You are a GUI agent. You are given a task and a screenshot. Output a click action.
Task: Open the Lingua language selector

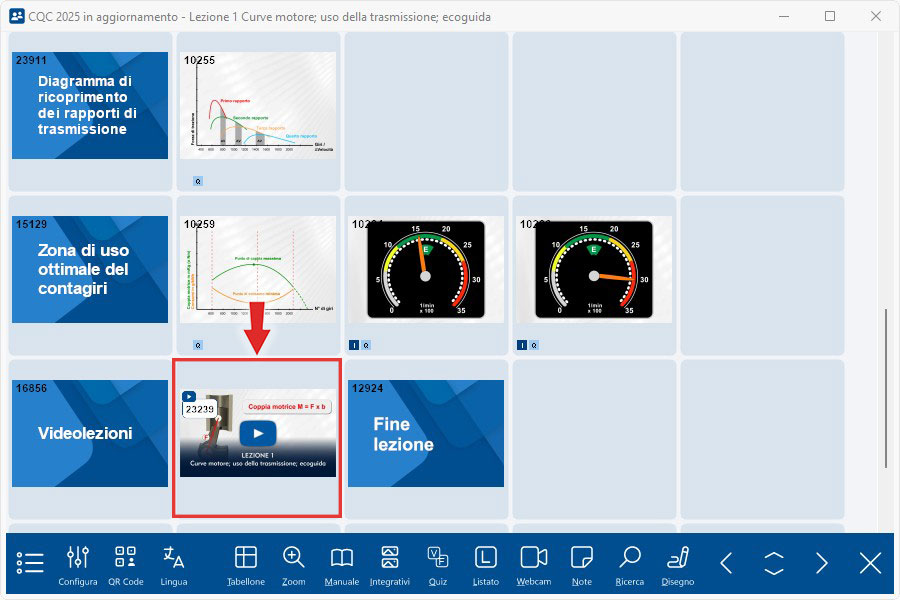174,563
